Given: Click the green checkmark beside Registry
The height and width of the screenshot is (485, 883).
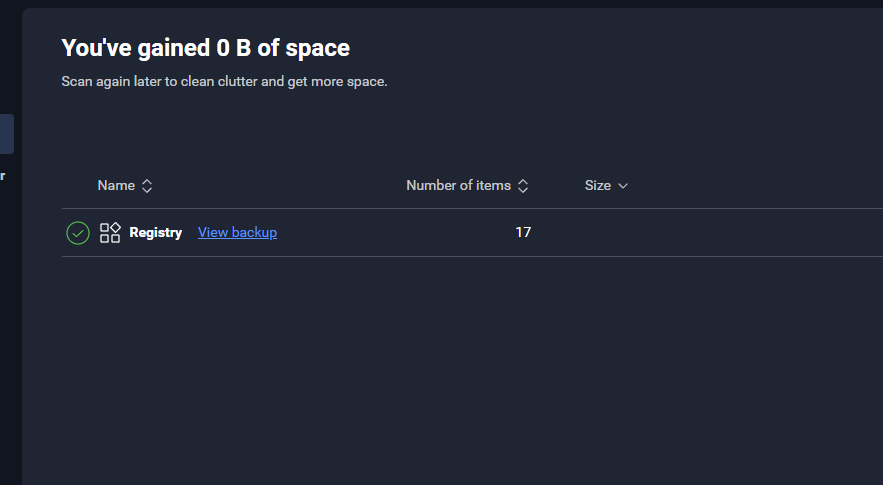Looking at the screenshot, I should (78, 233).
